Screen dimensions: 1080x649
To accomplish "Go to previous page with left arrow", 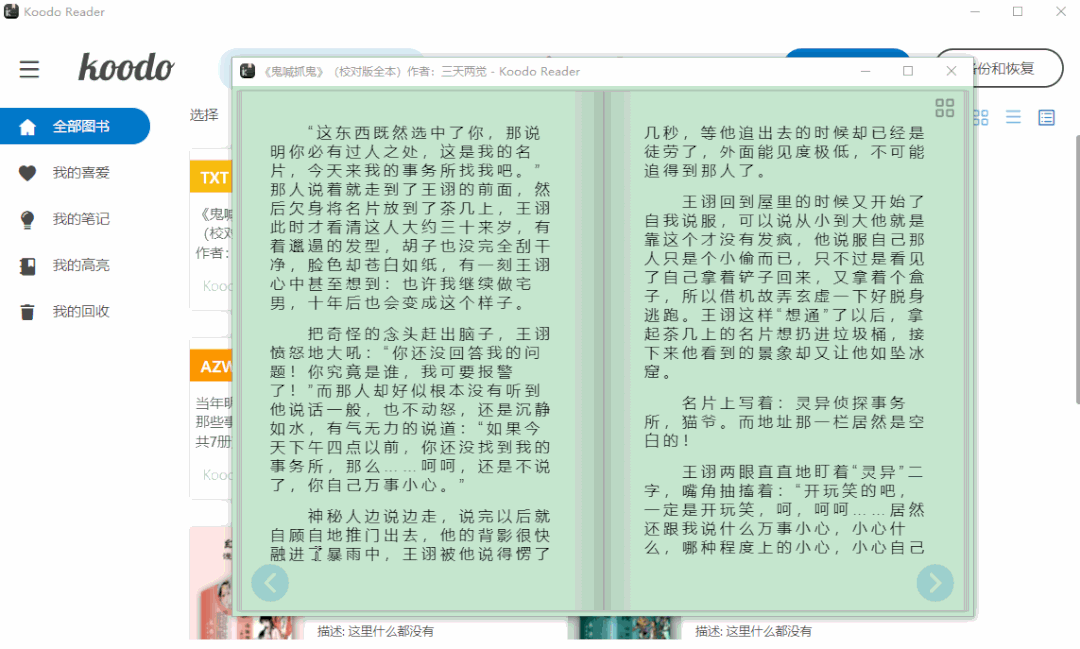I will coord(270,582).
